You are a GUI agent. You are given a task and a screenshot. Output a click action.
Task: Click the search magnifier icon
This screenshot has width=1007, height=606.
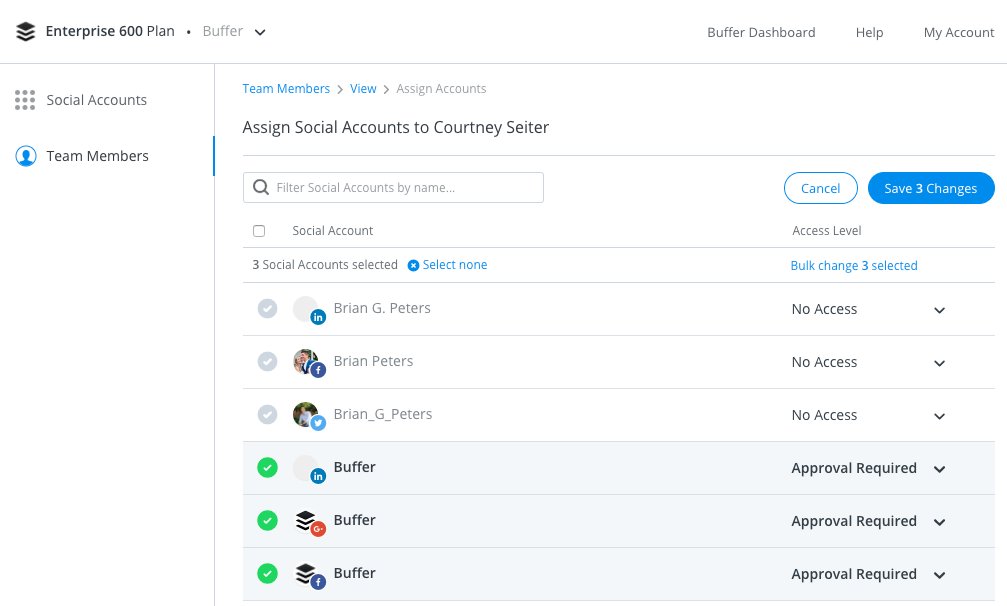point(261,187)
